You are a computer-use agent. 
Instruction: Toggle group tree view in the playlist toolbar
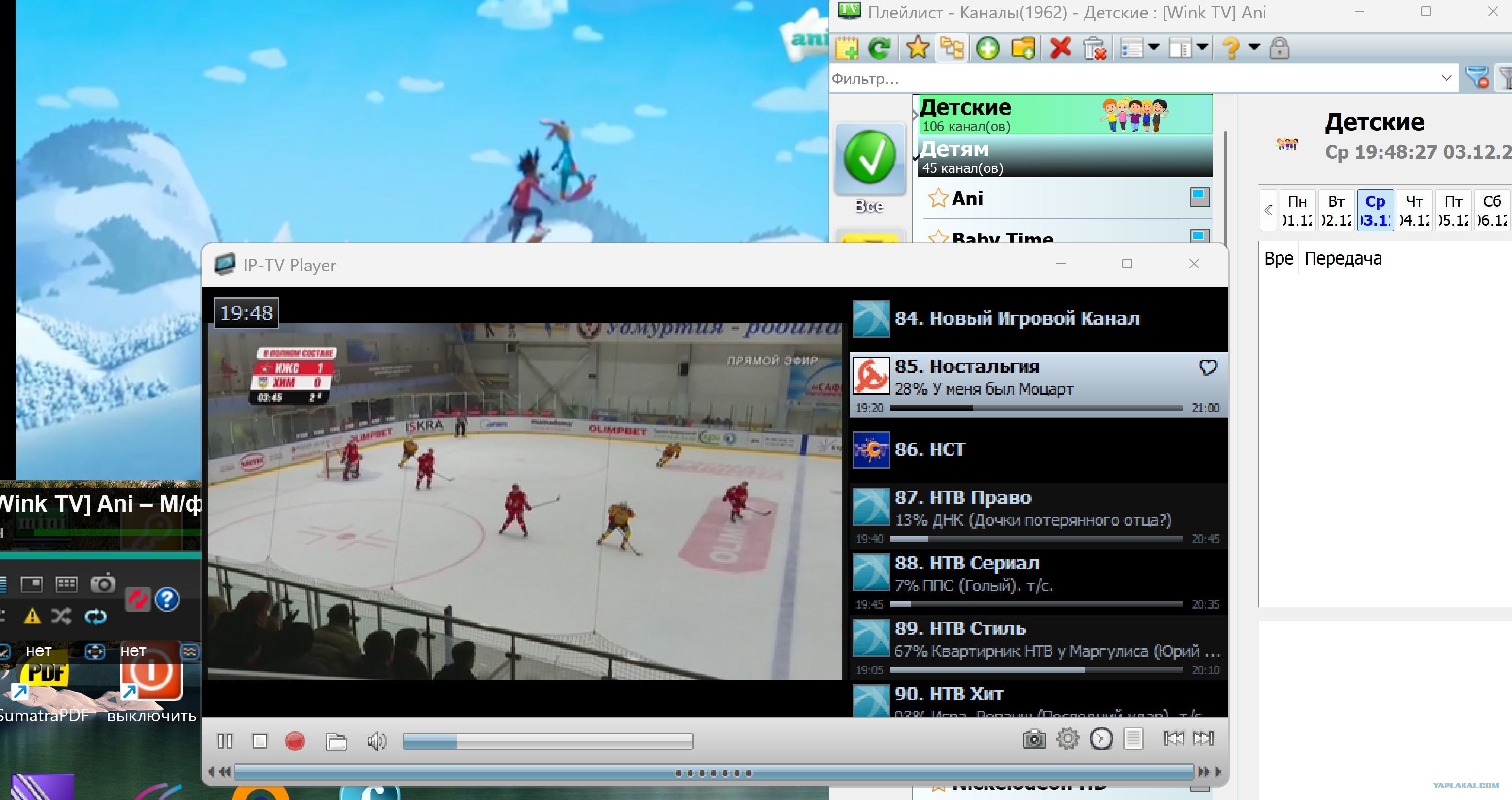click(x=952, y=48)
